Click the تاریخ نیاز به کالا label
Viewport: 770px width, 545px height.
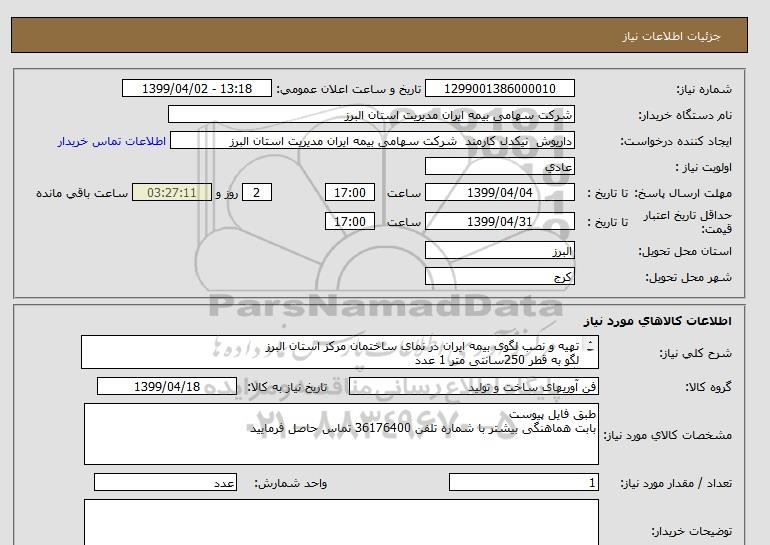pyautogui.click(x=287, y=387)
